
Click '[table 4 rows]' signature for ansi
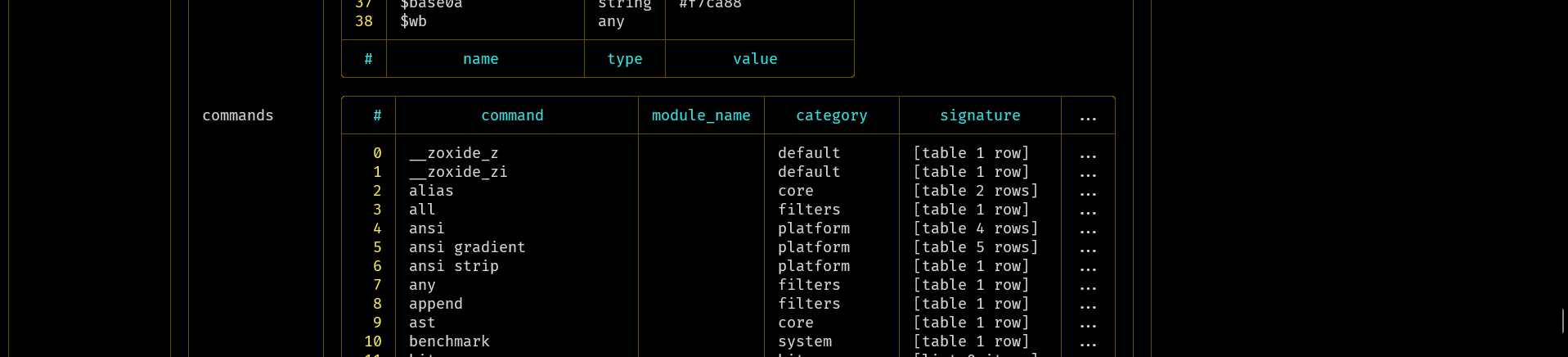[976, 228]
